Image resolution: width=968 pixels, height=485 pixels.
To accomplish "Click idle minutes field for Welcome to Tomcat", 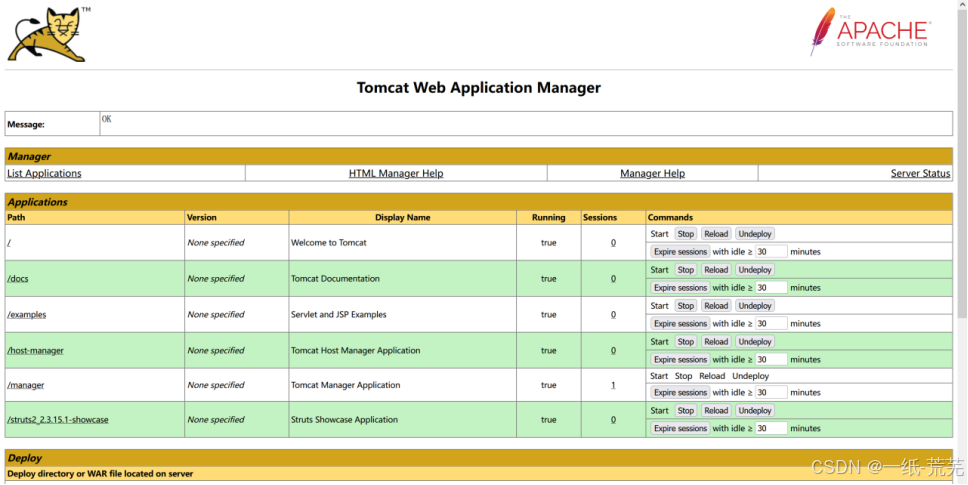I will 771,252.
